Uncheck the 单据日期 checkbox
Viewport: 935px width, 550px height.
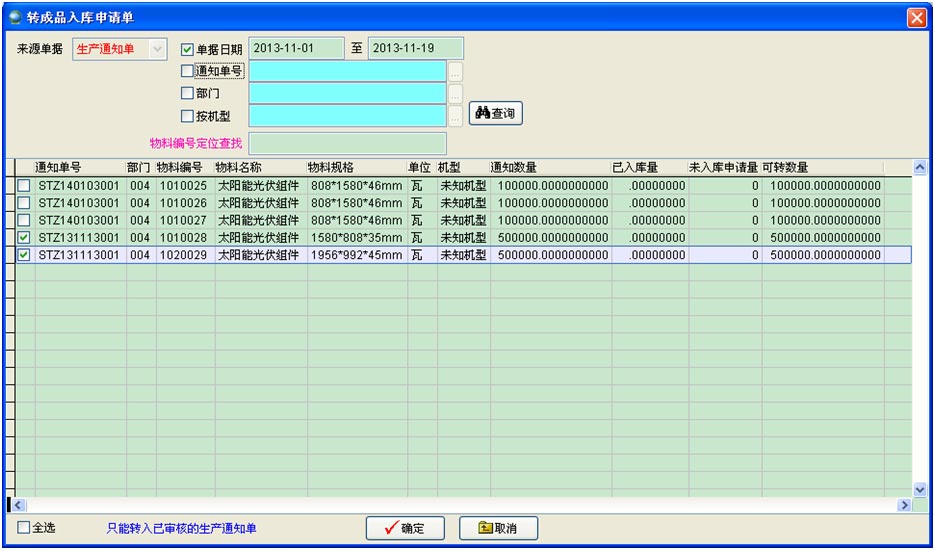pyautogui.click(x=187, y=49)
